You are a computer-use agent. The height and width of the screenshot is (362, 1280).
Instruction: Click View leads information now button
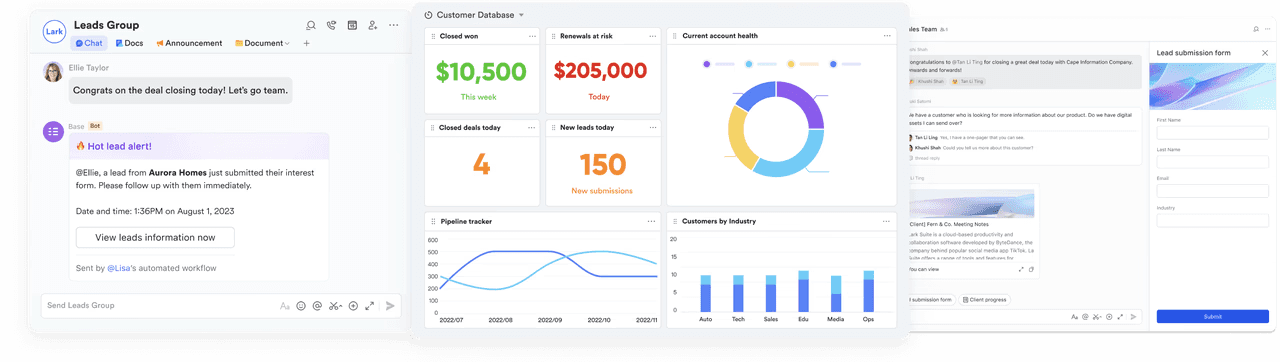coord(155,237)
